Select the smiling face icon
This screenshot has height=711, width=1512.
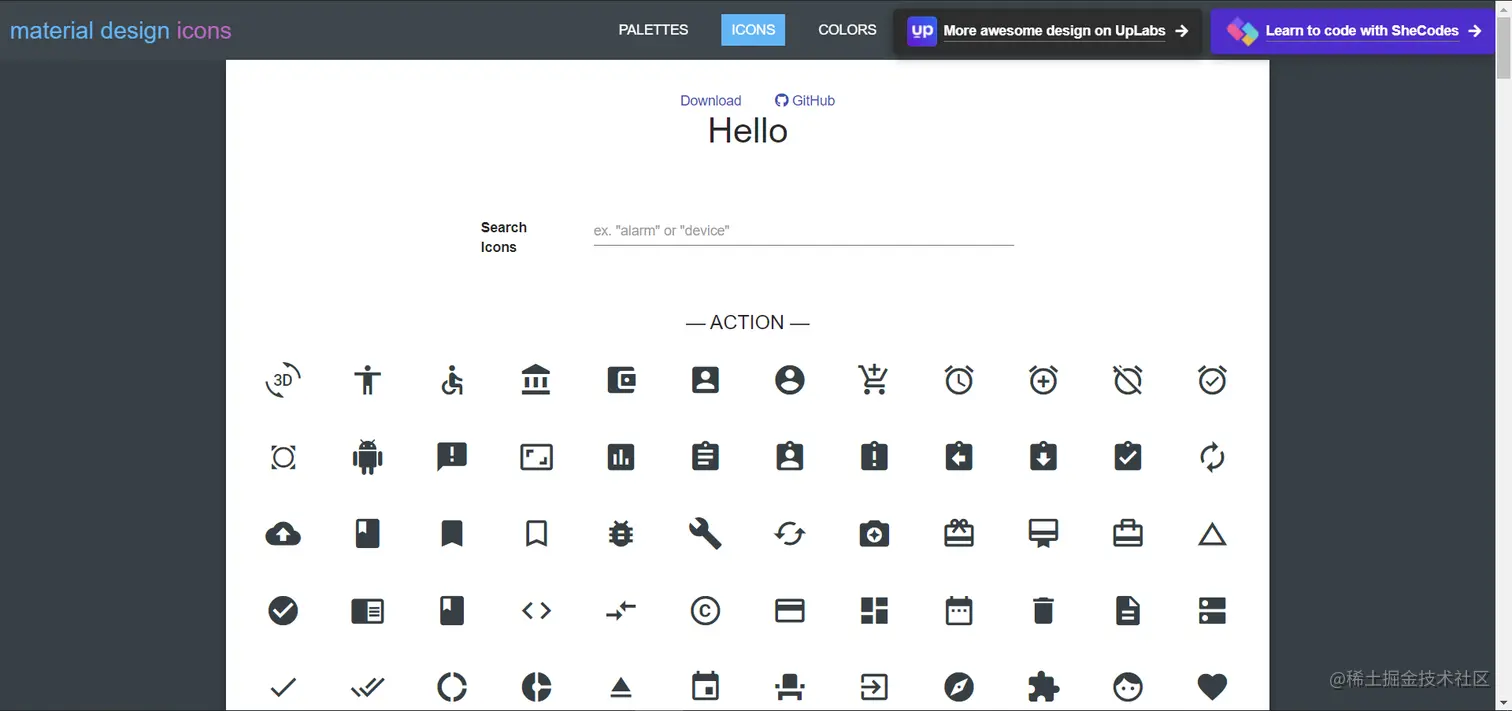click(1128, 687)
